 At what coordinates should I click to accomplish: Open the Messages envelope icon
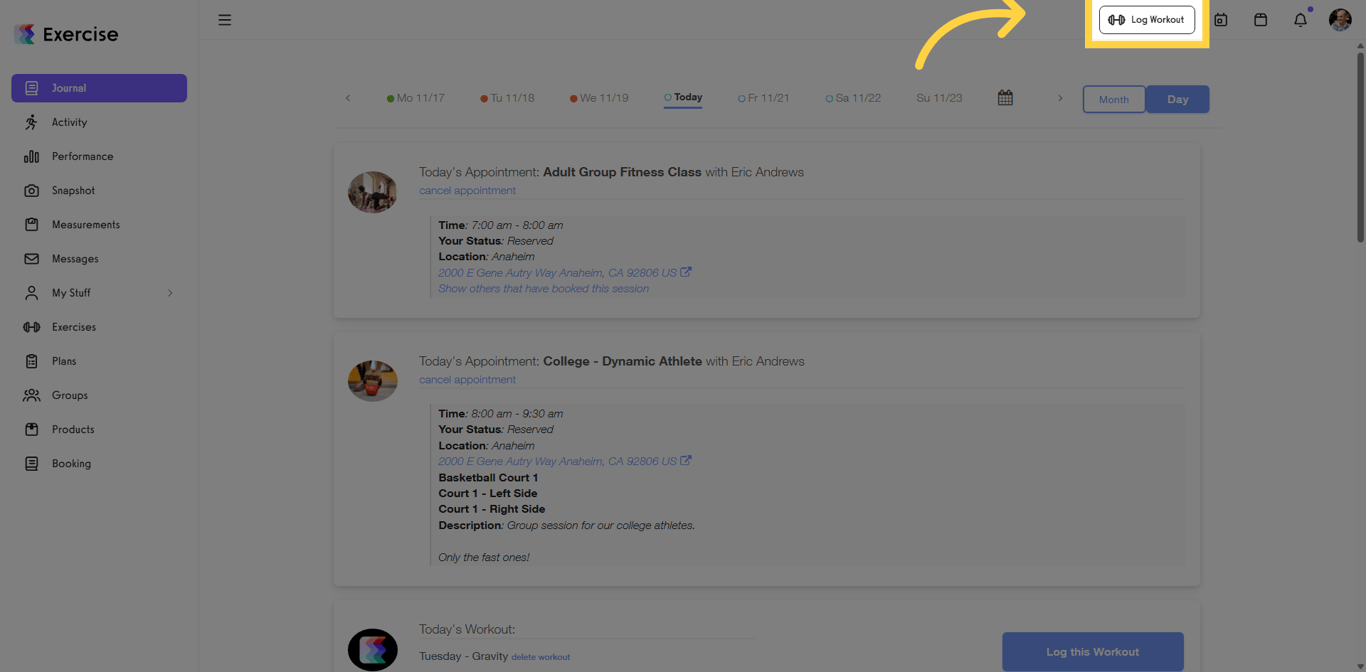(x=31, y=258)
